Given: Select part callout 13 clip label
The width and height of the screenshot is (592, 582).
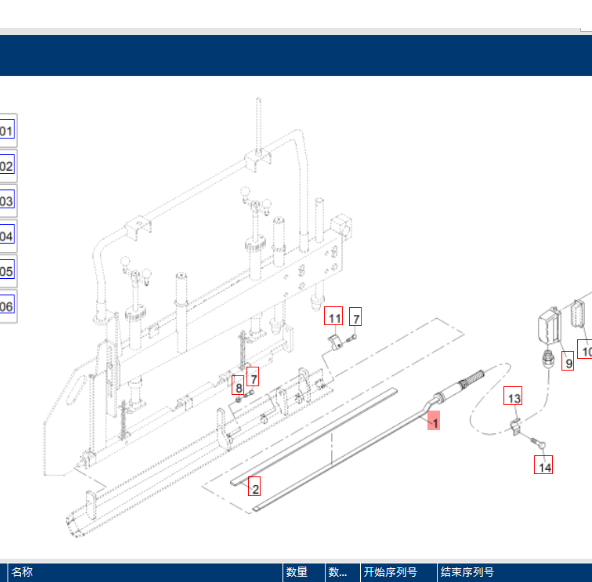Looking at the screenshot, I should click(513, 396).
